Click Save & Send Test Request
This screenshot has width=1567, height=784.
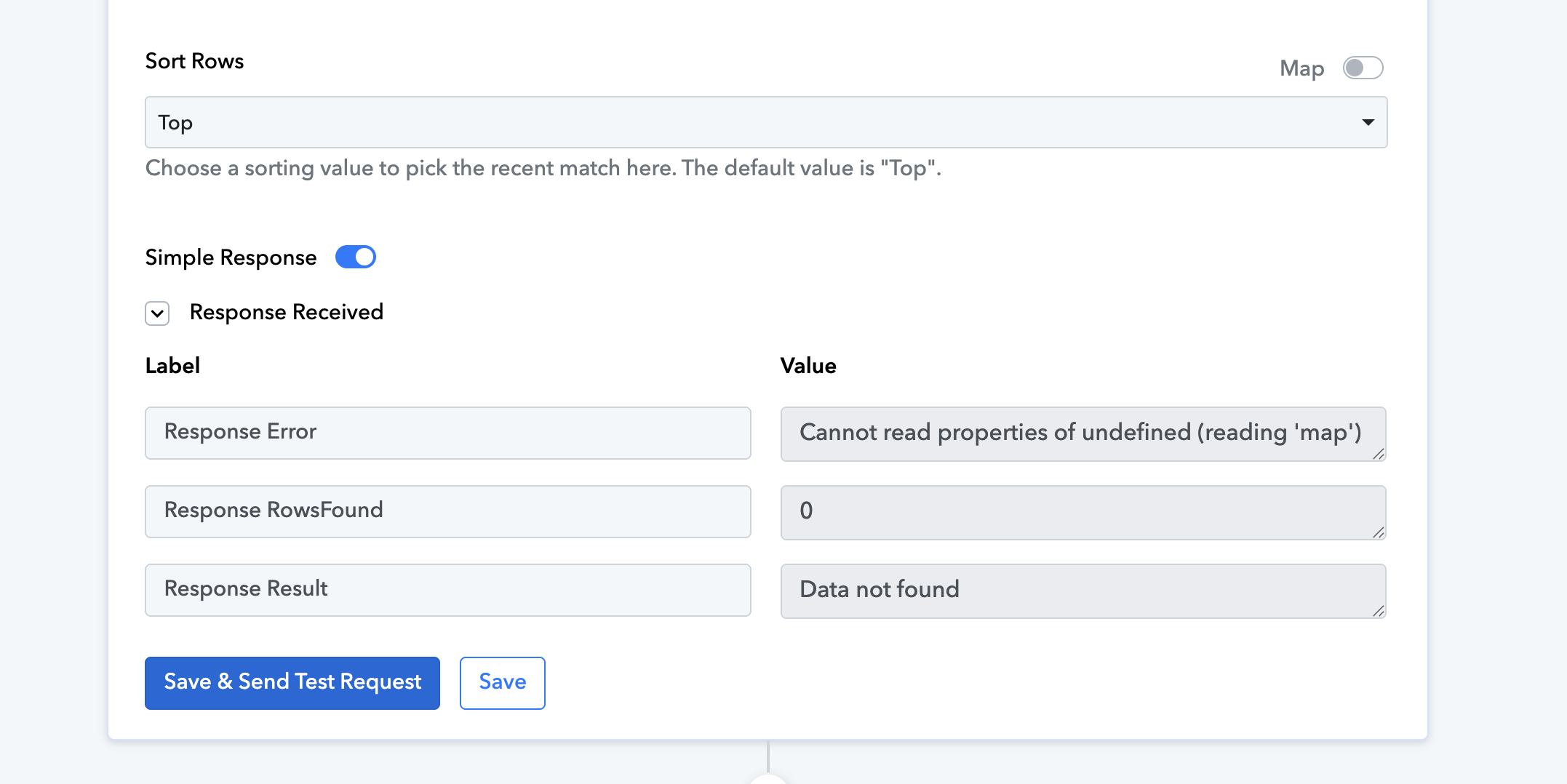(x=292, y=682)
